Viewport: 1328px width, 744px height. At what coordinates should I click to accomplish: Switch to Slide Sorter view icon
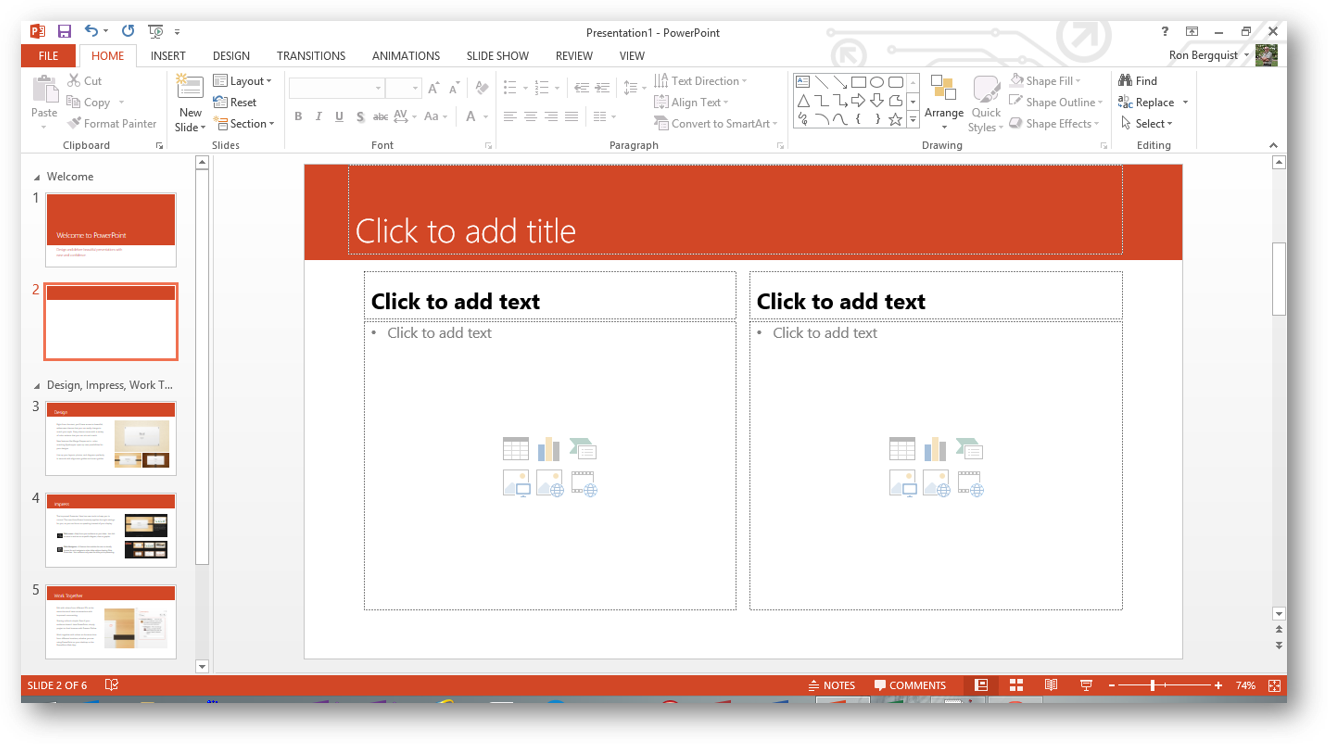coord(1016,686)
